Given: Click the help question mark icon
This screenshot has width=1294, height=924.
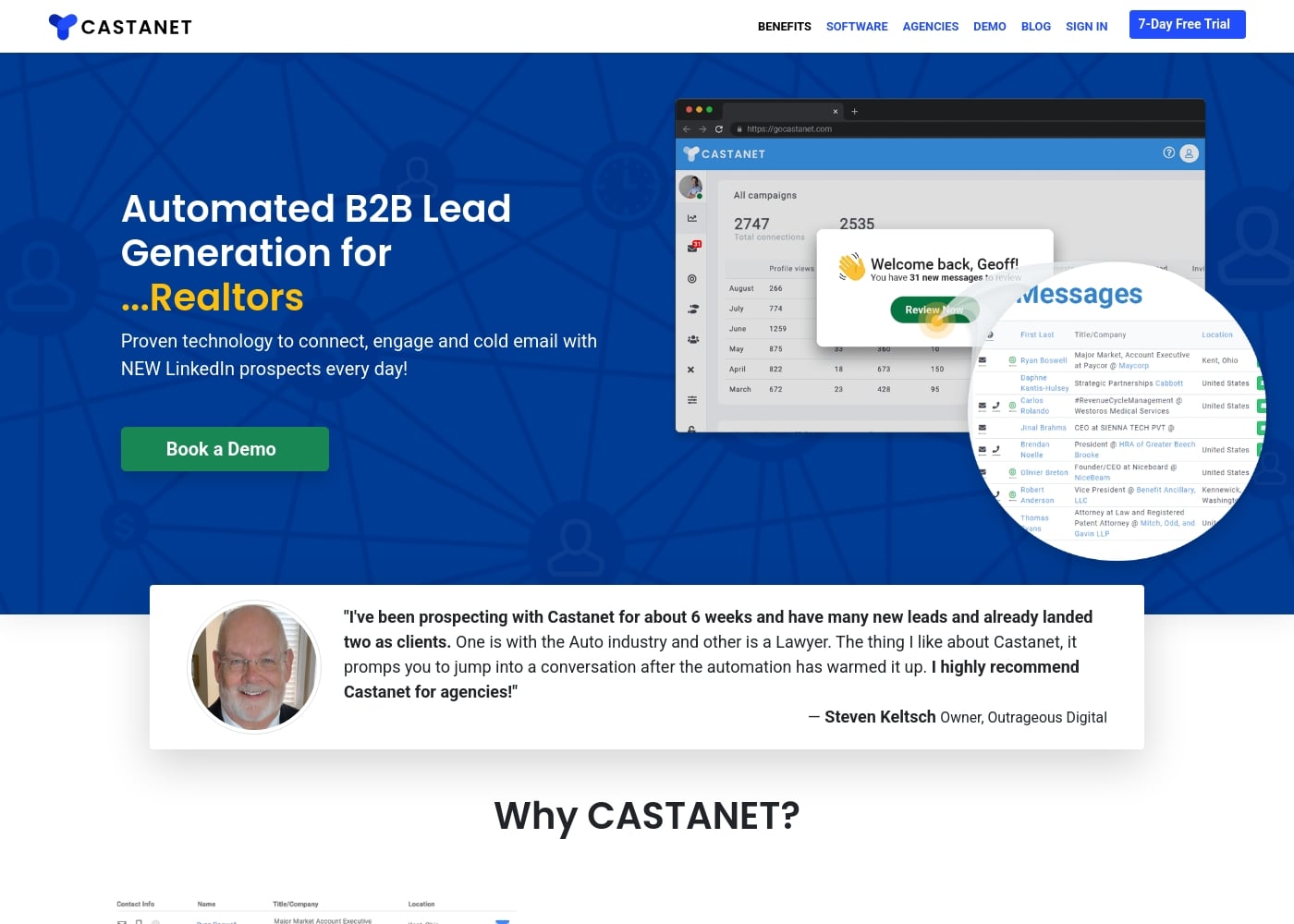Looking at the screenshot, I should click(x=1168, y=152).
